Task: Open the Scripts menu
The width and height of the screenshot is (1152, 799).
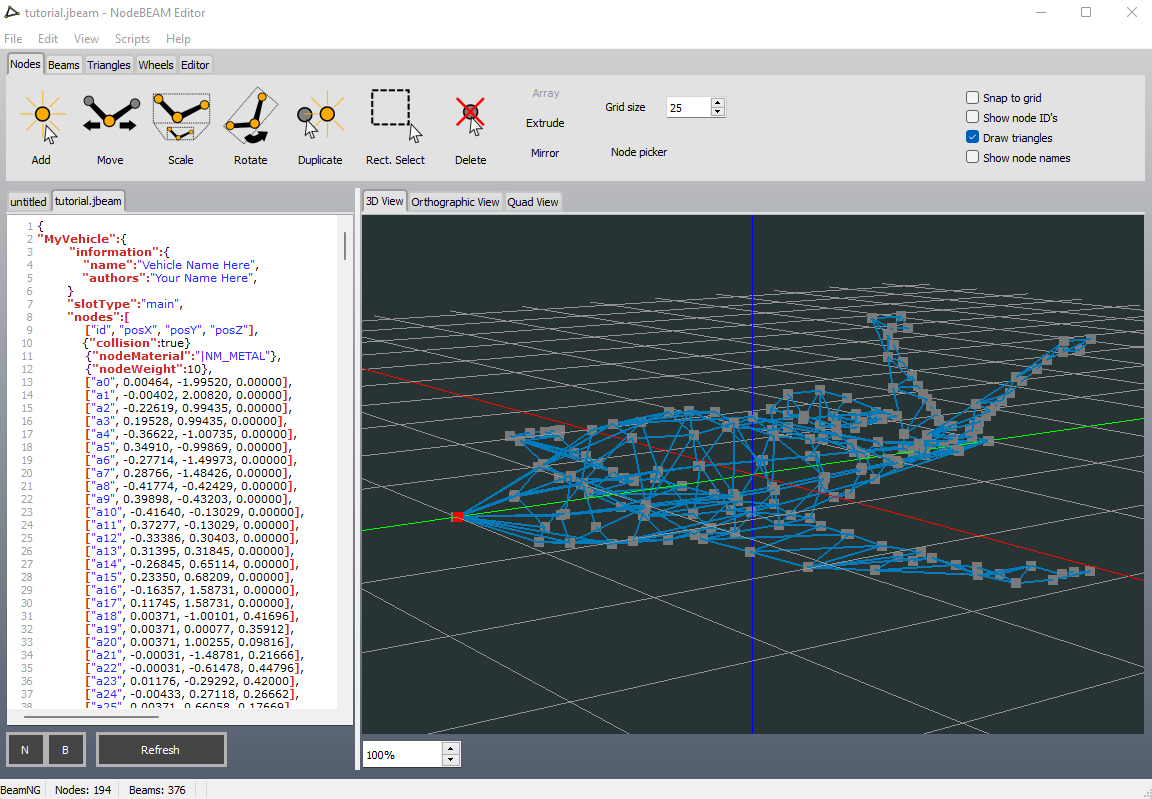Action: pos(132,39)
